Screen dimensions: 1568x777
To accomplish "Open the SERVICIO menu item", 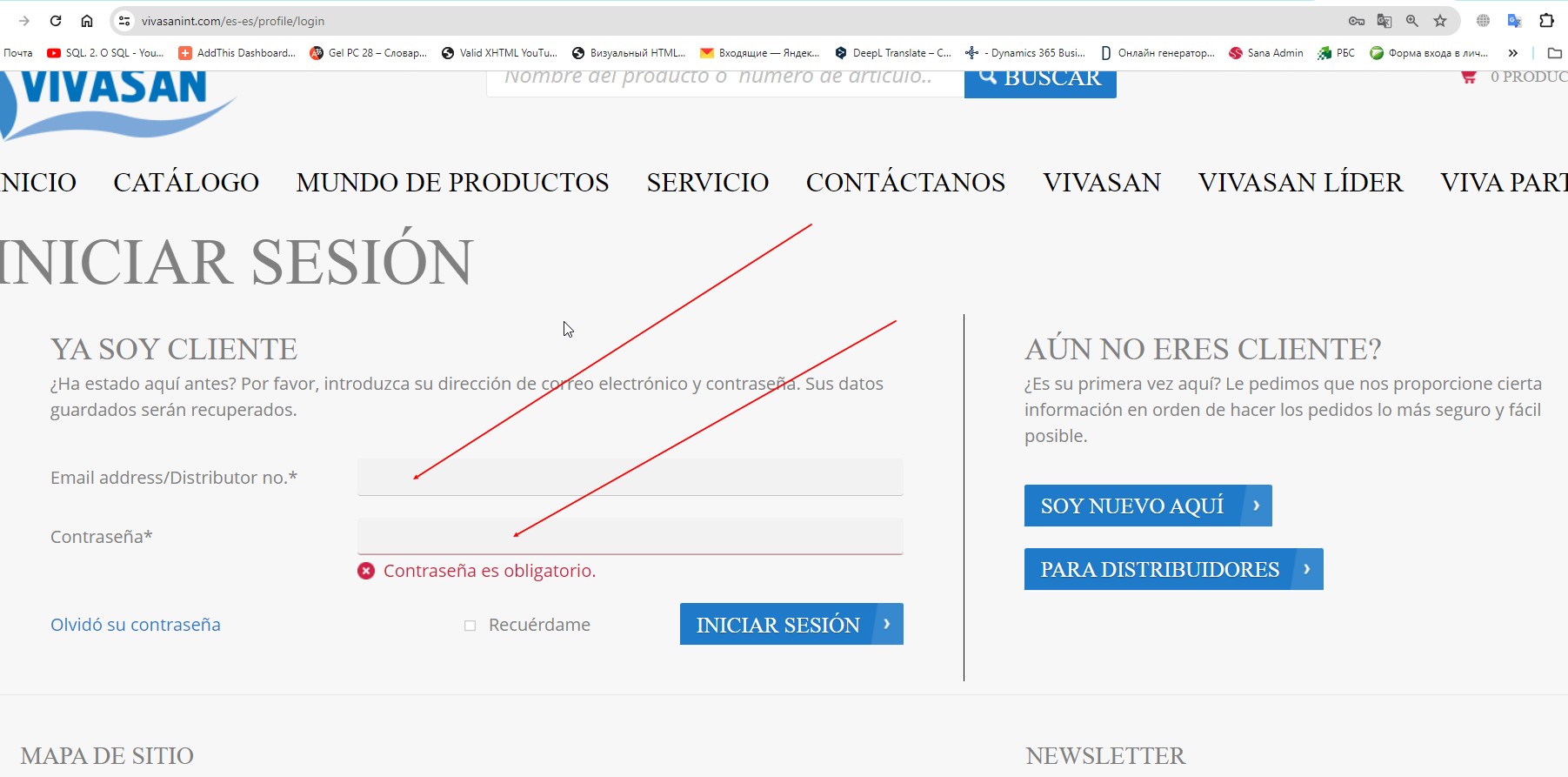I will [708, 182].
